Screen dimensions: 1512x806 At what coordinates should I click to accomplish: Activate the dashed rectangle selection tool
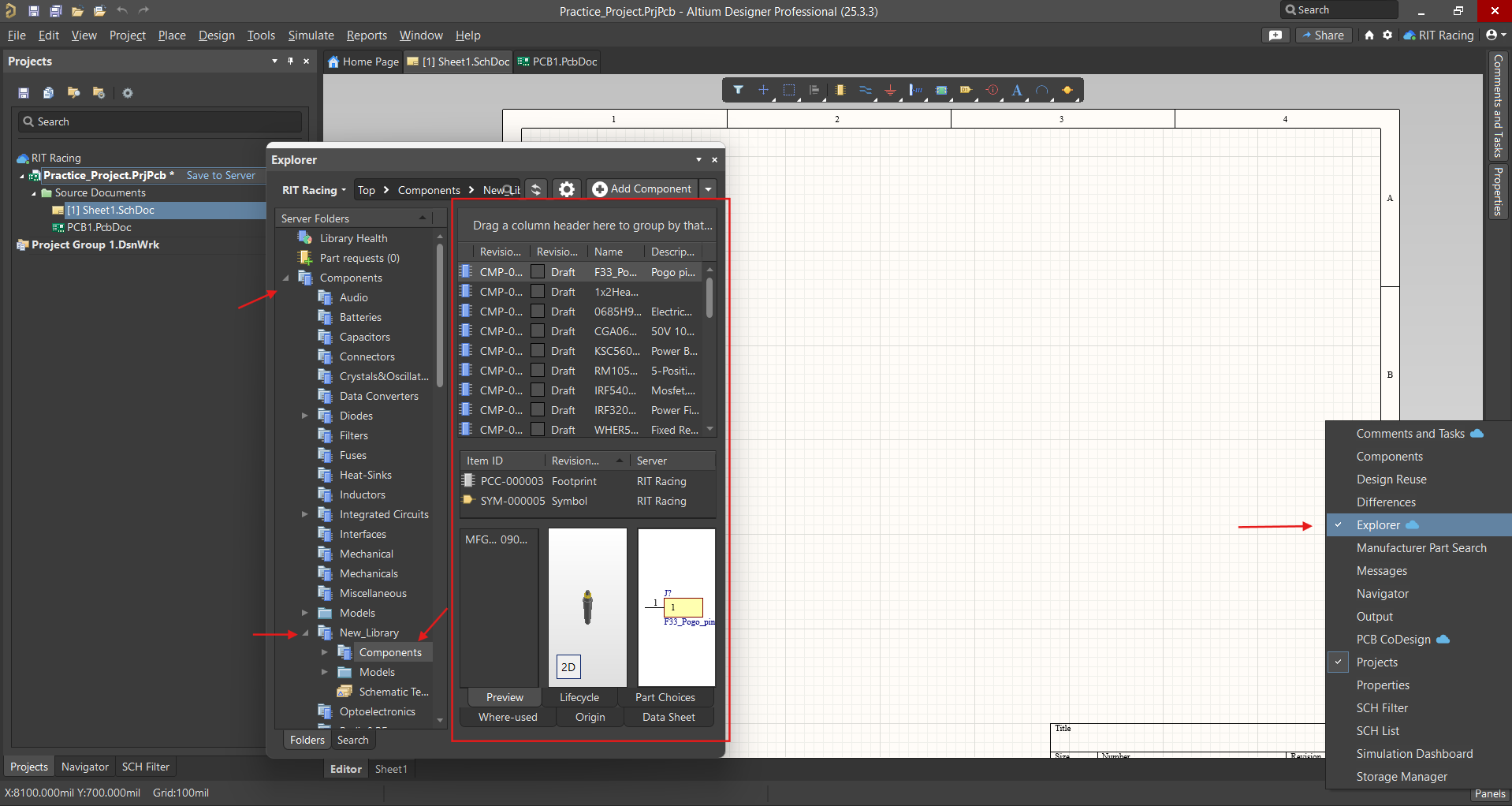[x=789, y=90]
